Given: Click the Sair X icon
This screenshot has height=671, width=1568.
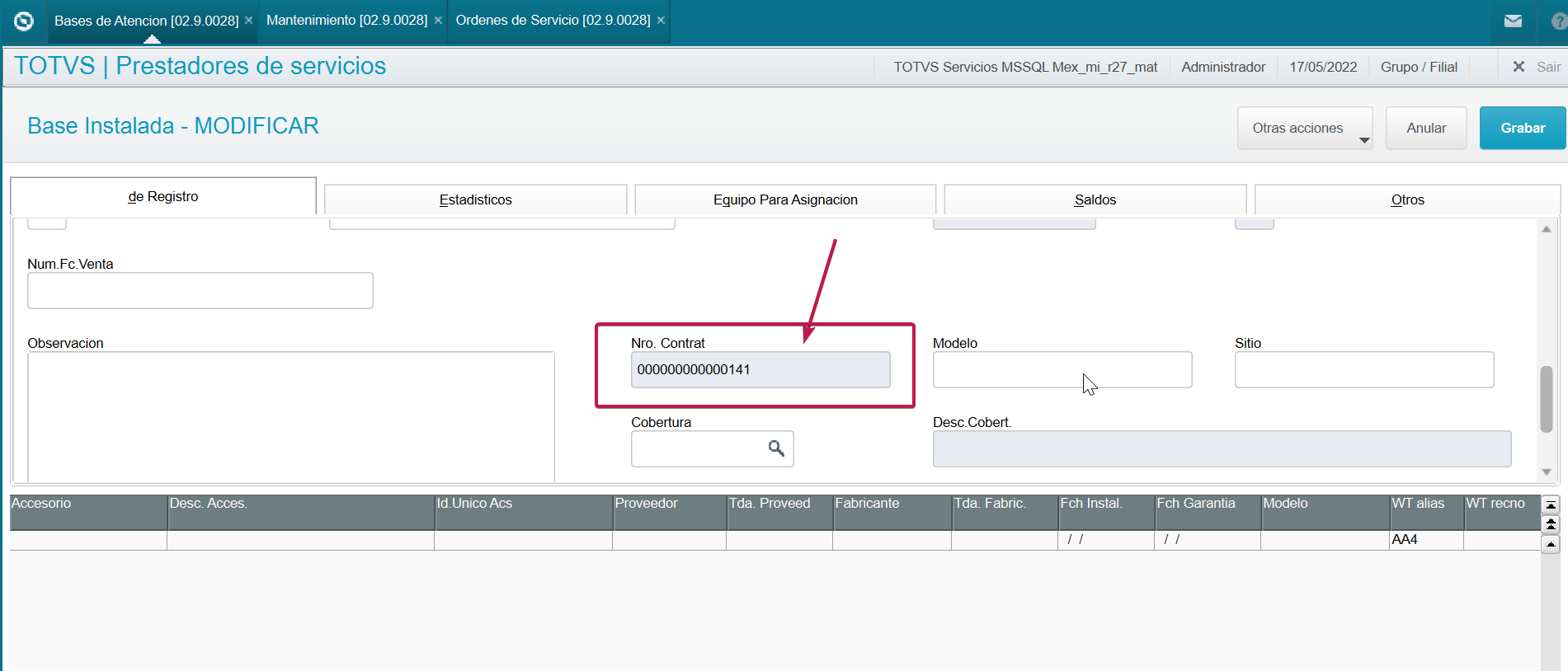Looking at the screenshot, I should coord(1519,67).
